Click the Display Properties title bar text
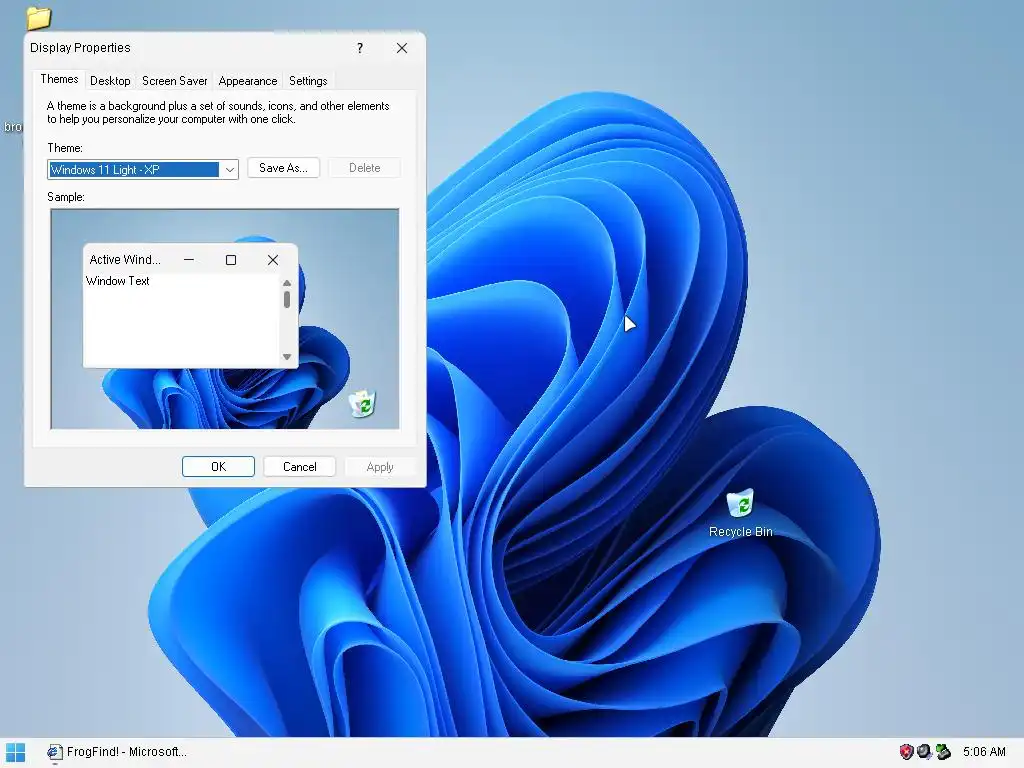Image resolution: width=1024 pixels, height=768 pixels. (80, 48)
